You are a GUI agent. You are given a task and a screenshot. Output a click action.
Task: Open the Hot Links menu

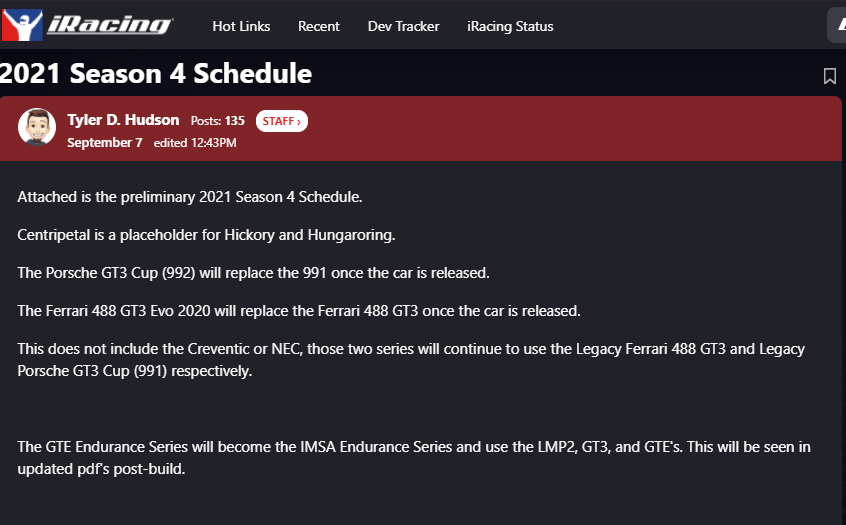coord(241,26)
